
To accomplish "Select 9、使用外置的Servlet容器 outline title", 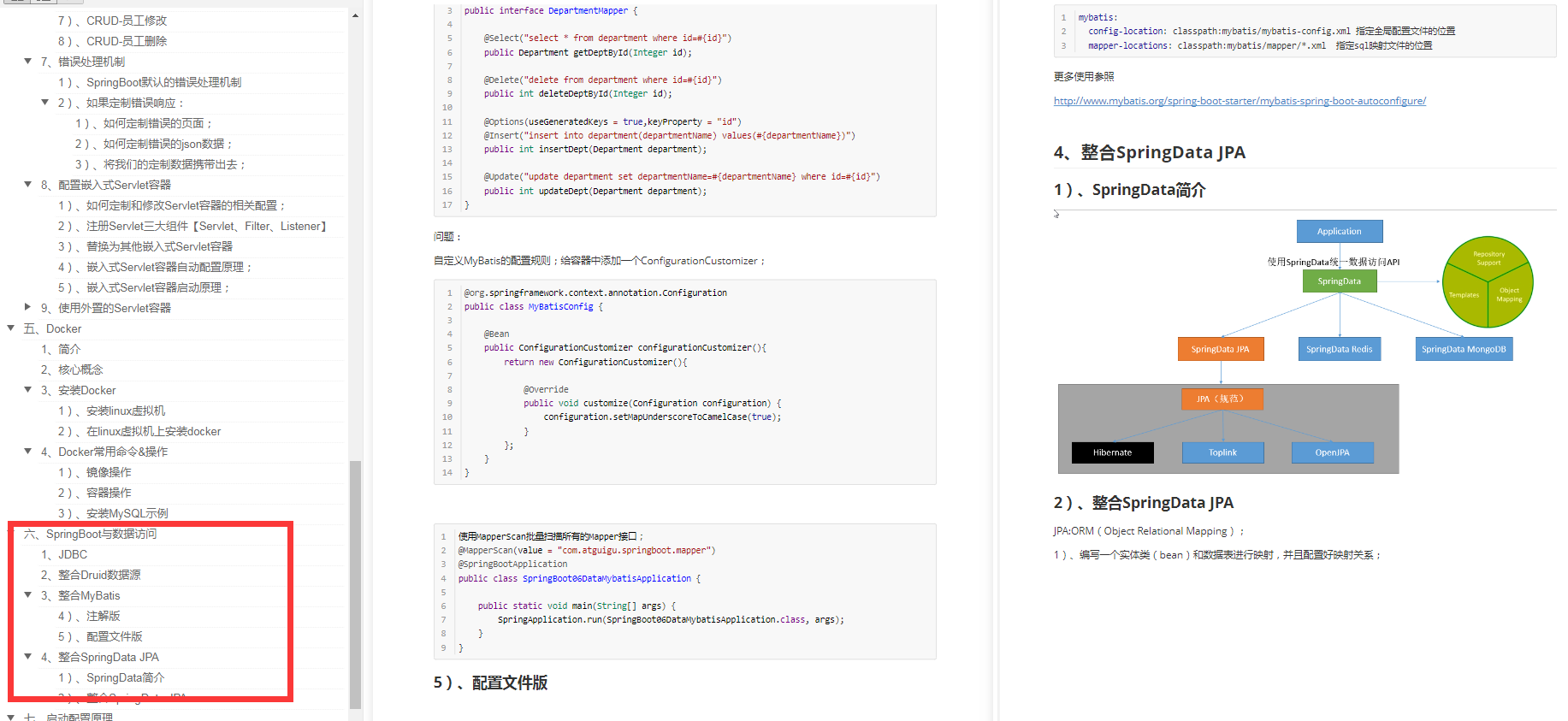I will pyautogui.click(x=105, y=308).
